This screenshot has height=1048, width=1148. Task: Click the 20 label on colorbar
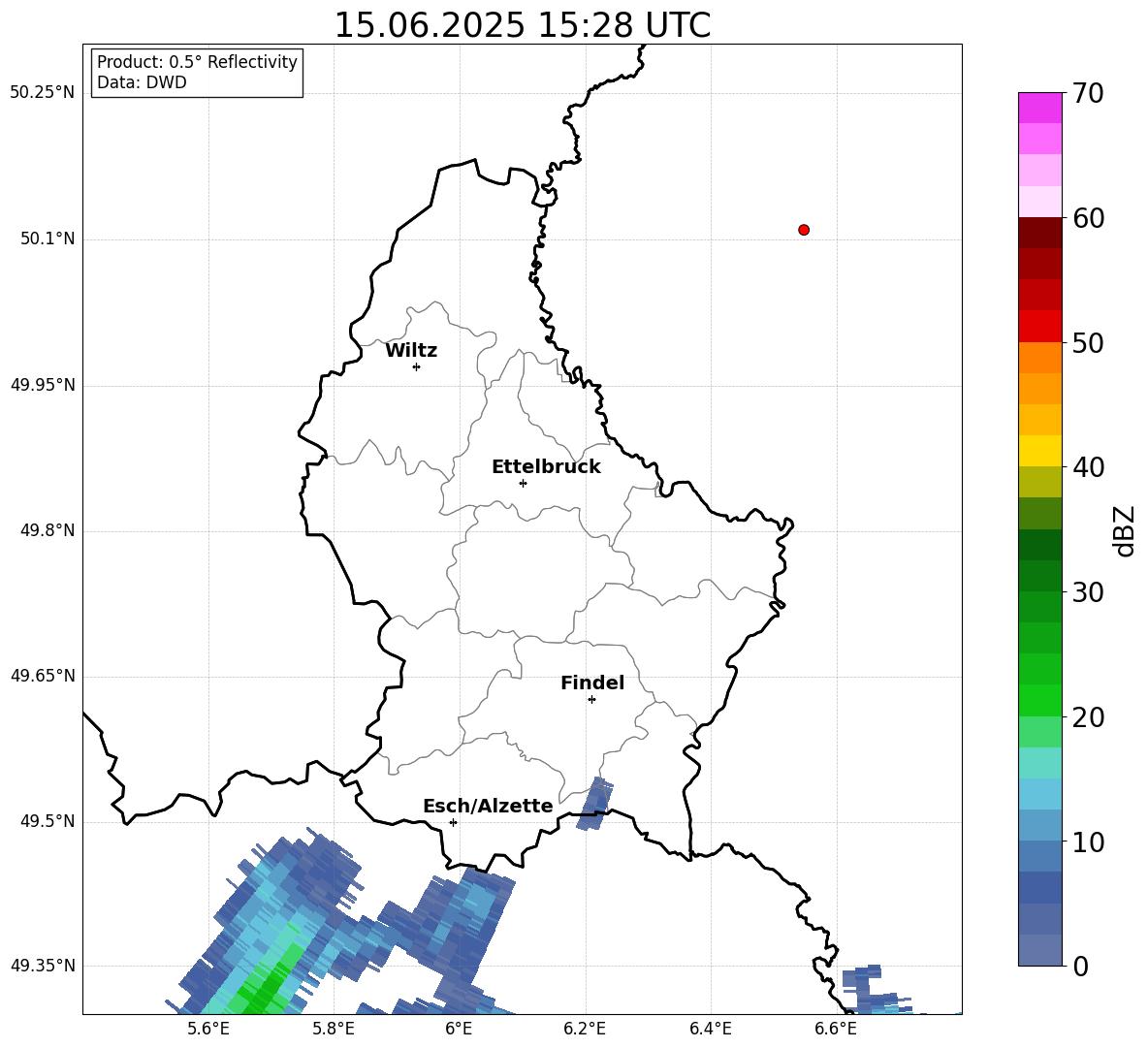pyautogui.click(x=1088, y=717)
